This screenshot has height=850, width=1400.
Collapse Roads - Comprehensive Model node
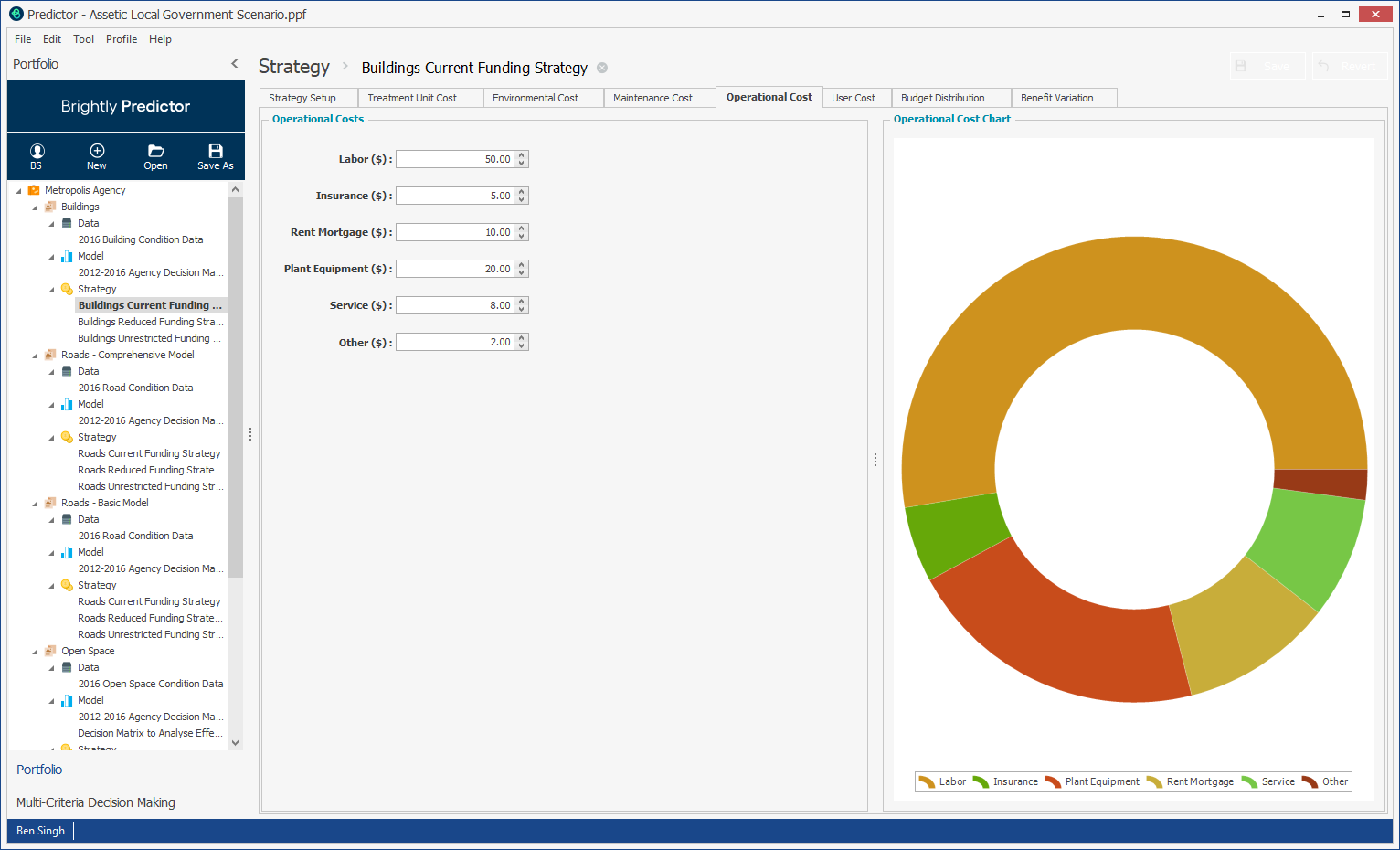click(x=35, y=356)
